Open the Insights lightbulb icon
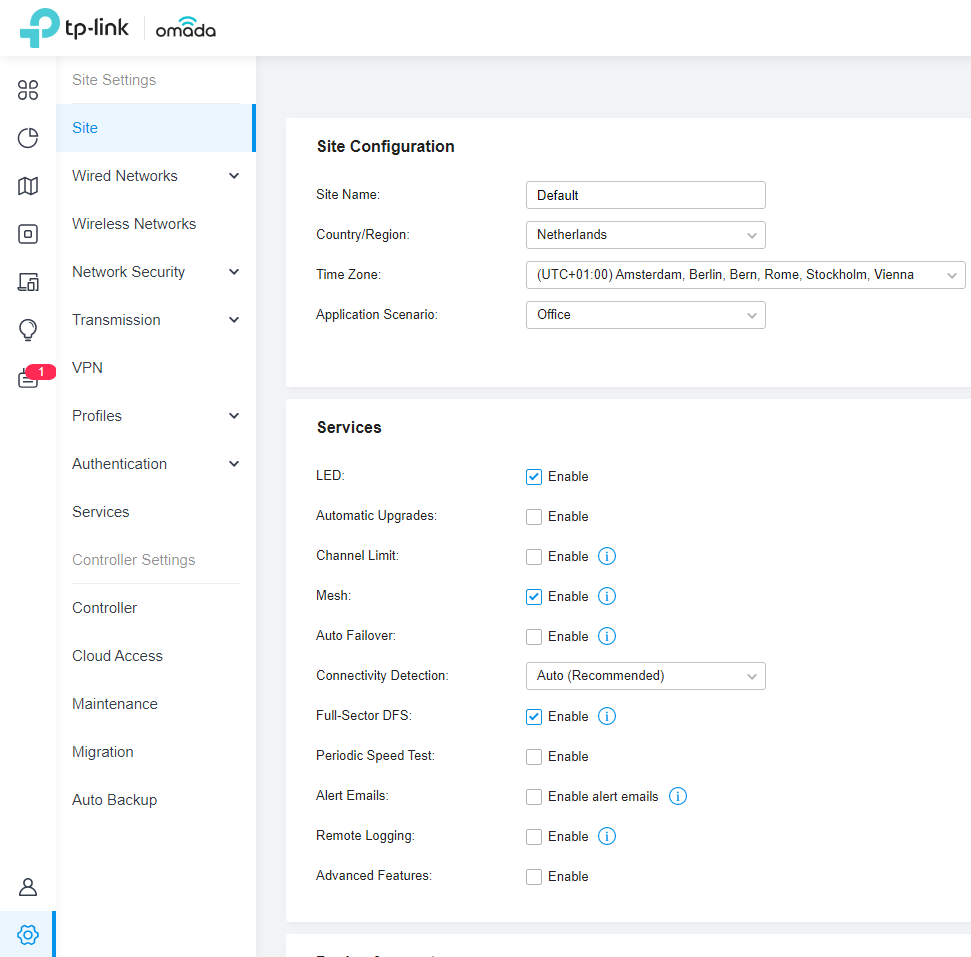Screen dimensions: 971x957 point(28,330)
